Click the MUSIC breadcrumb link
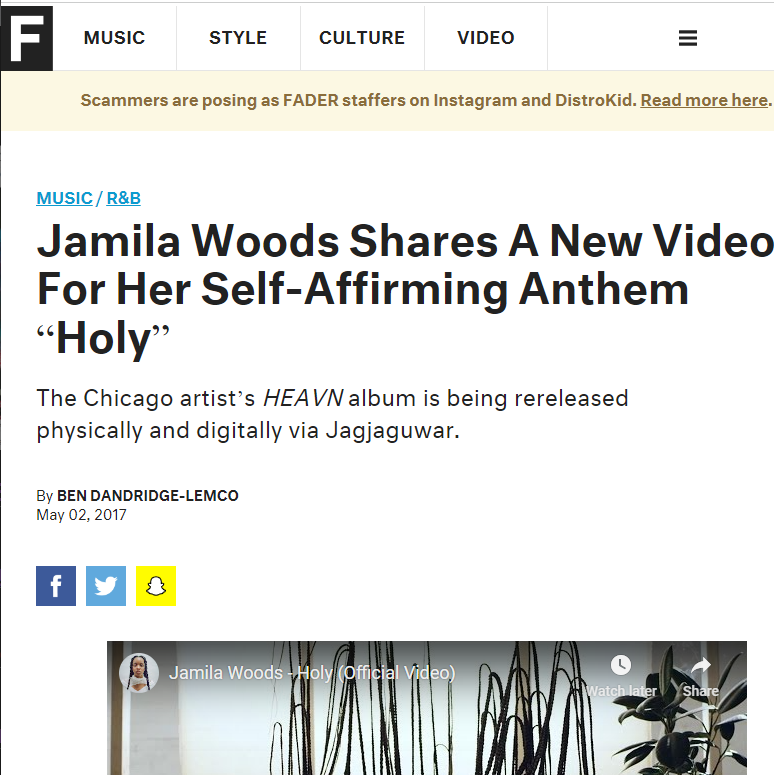The width and height of the screenshot is (774, 775). pyautogui.click(x=64, y=198)
